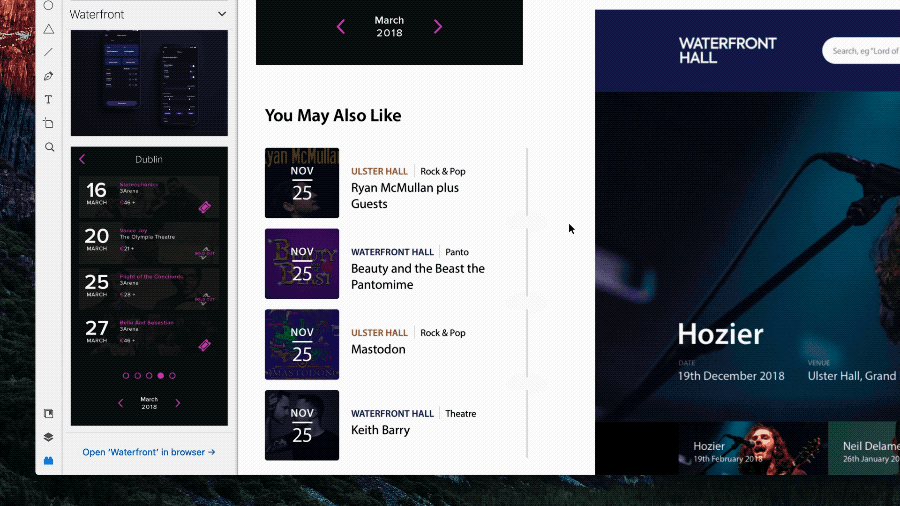Click ULSTER HALL label above Ryan McMullan
900x506 pixels.
(379, 172)
